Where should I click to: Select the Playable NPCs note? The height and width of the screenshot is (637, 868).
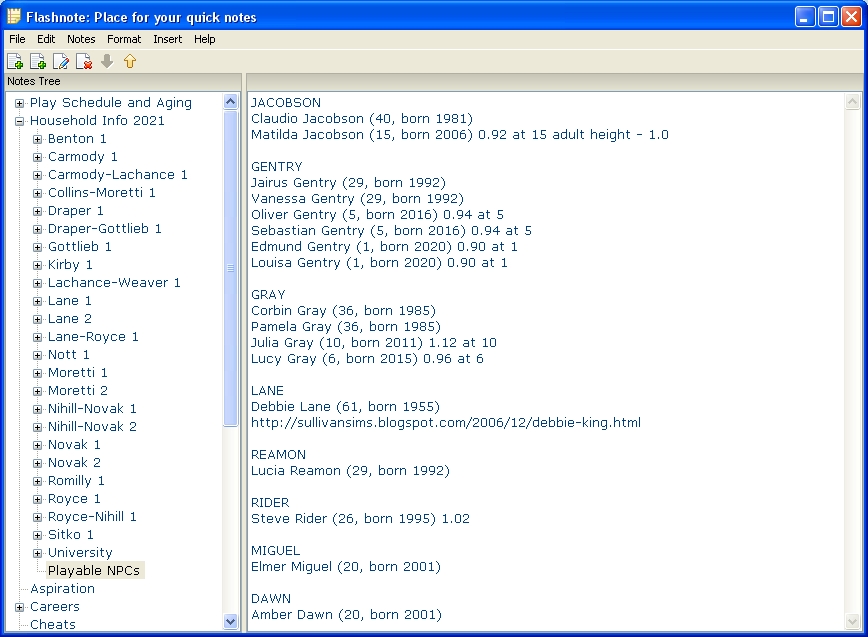coord(94,571)
